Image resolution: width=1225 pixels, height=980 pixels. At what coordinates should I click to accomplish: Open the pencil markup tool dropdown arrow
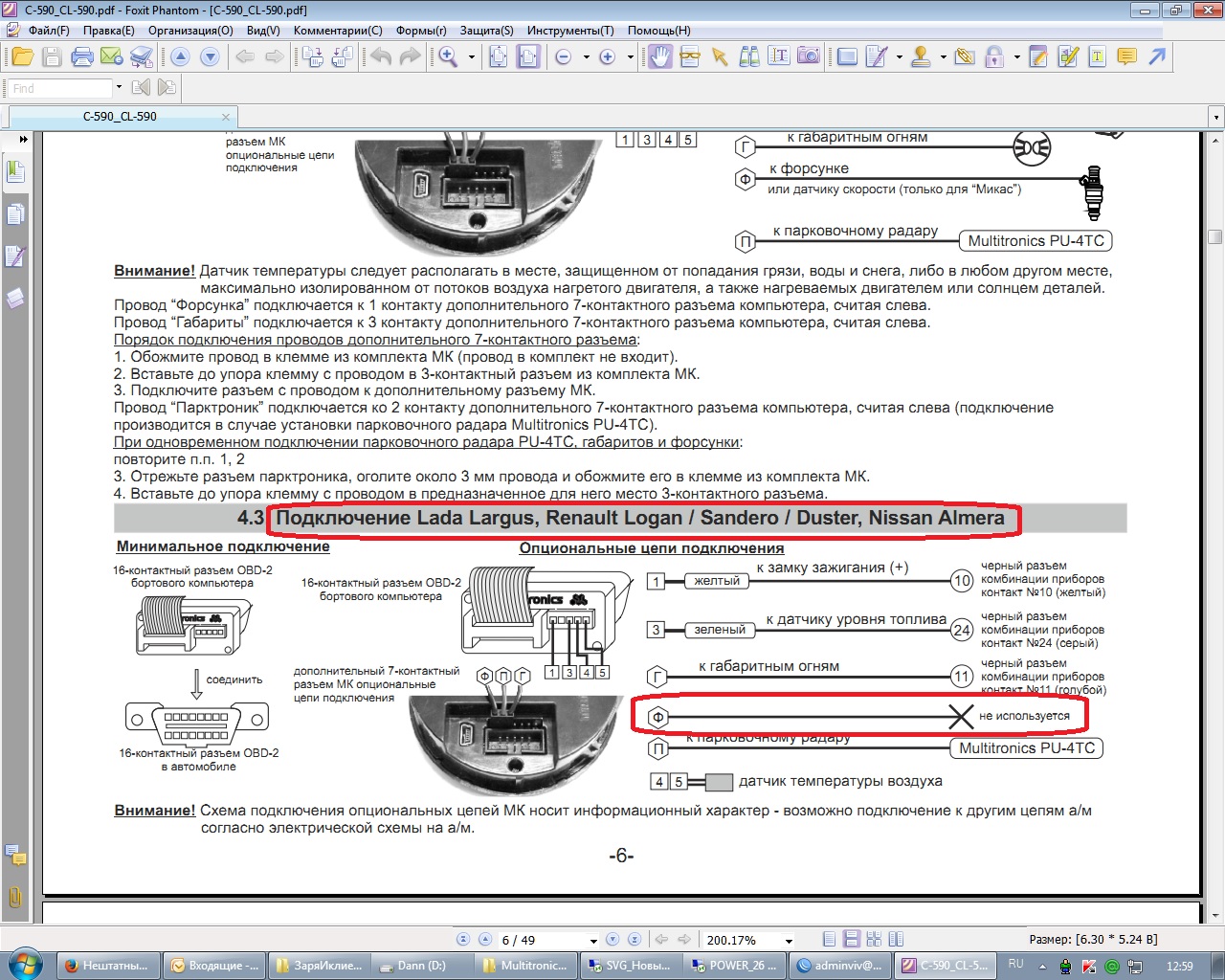click(x=899, y=57)
